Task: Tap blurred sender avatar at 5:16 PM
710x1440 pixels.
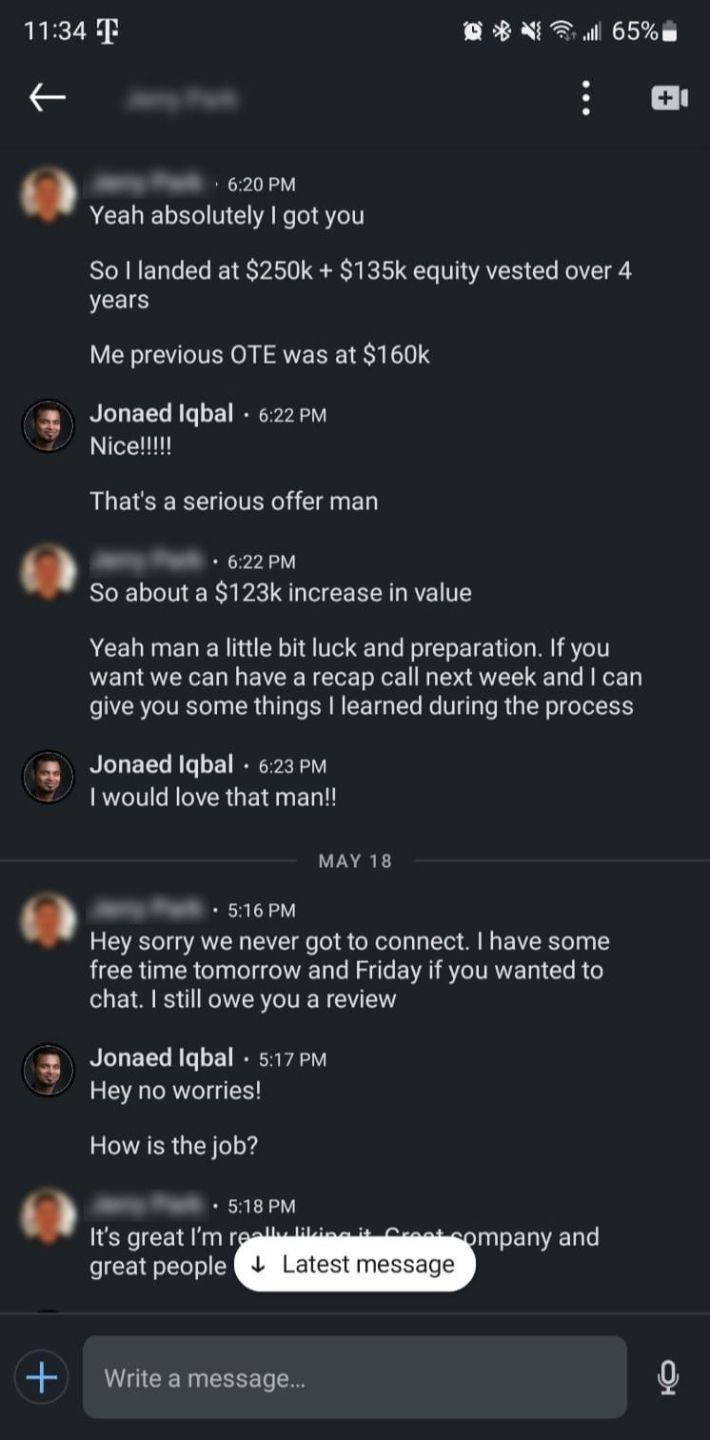Action: (x=48, y=918)
